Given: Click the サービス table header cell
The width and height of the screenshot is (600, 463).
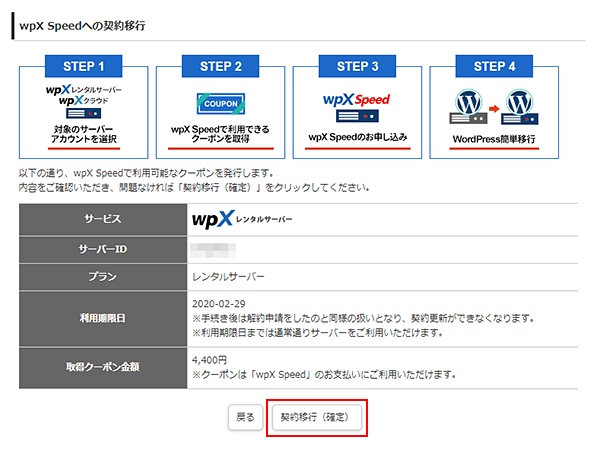Looking at the screenshot, I should (x=103, y=219).
